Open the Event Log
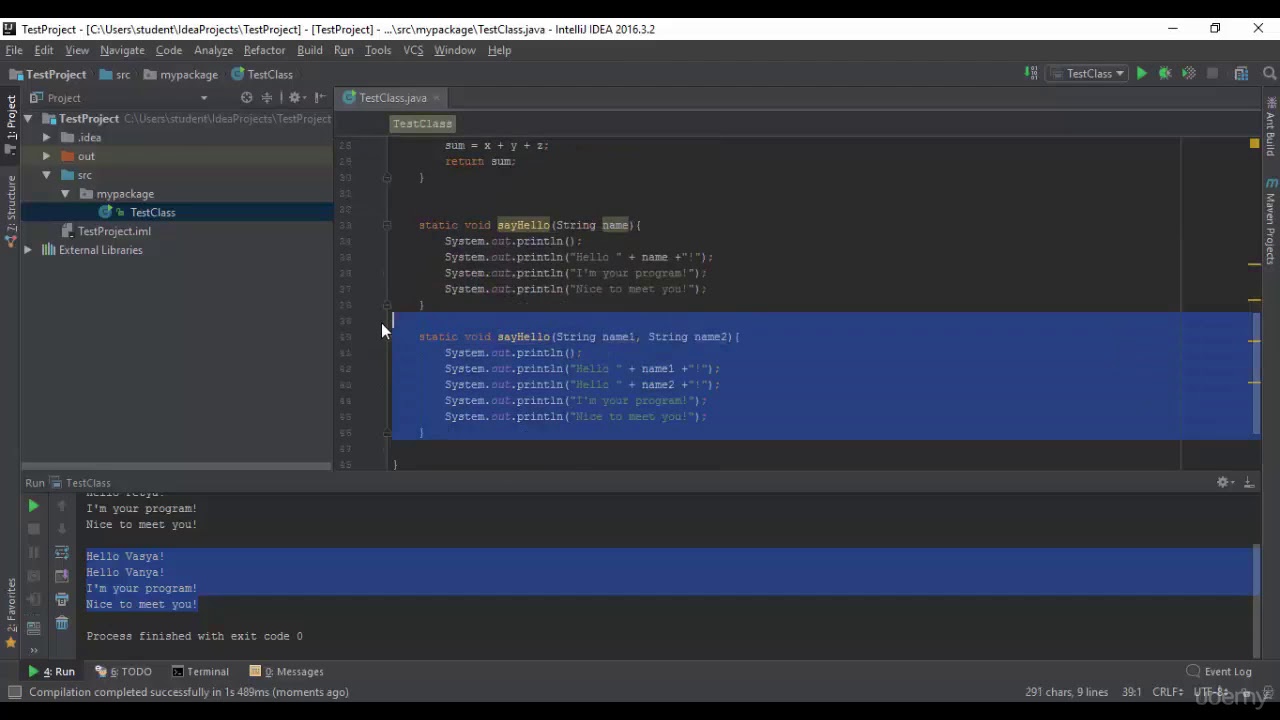The image size is (1280, 720). (1218, 672)
